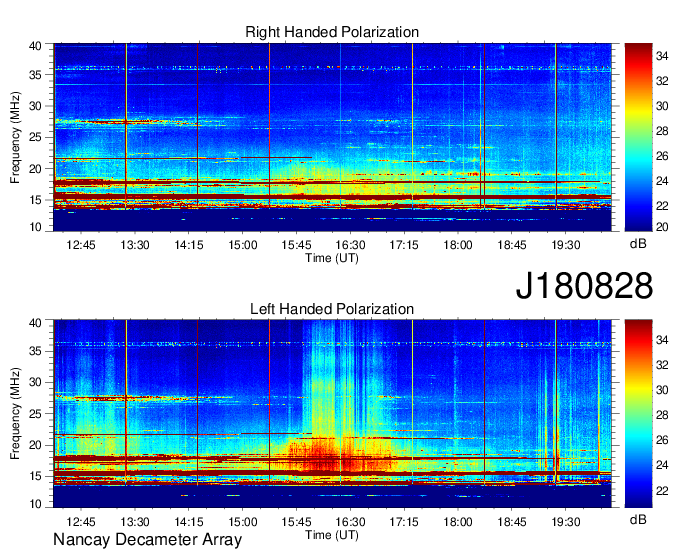
Task: Click the 18:45 tick under Left Handed plot
Action: pyautogui.click(x=512, y=522)
